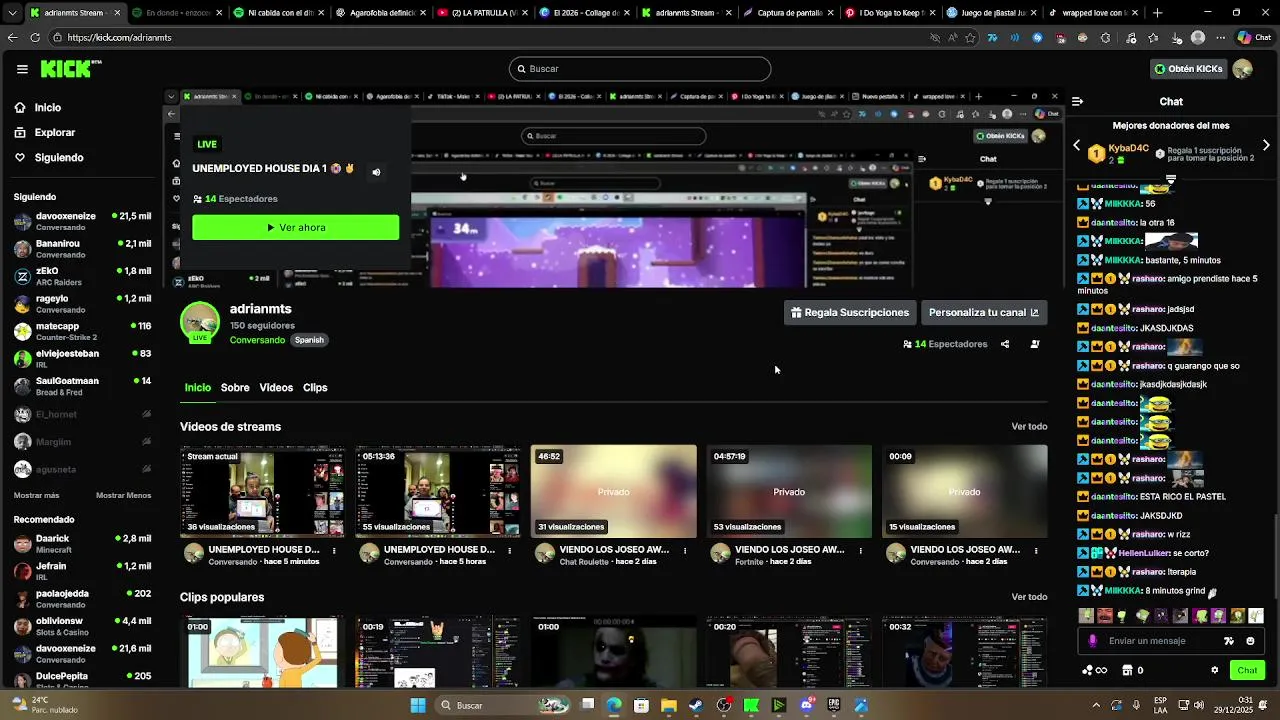This screenshot has width=1280, height=720.
Task: Click the Ver ahora watch button
Action: [x=295, y=227]
